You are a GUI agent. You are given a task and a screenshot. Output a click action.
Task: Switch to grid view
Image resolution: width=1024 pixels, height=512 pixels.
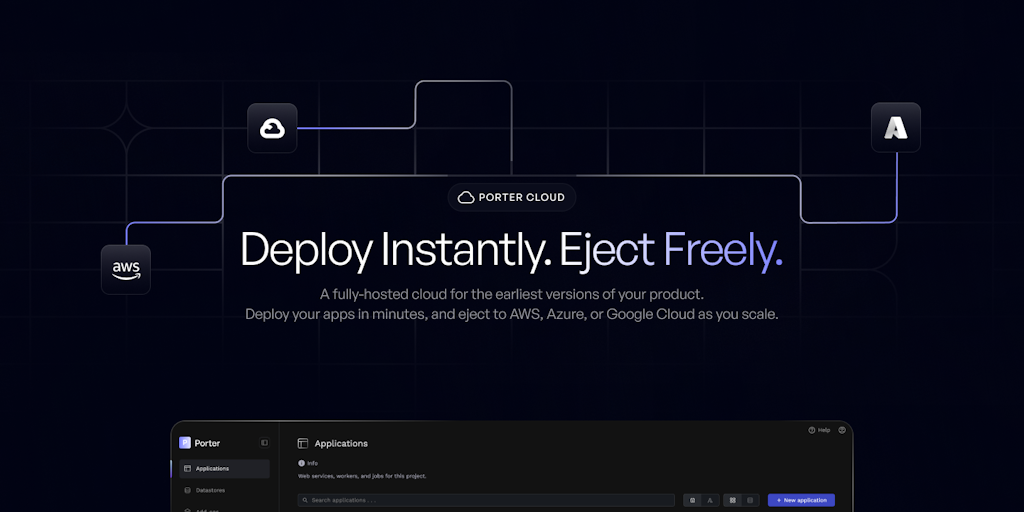pyautogui.click(x=733, y=500)
